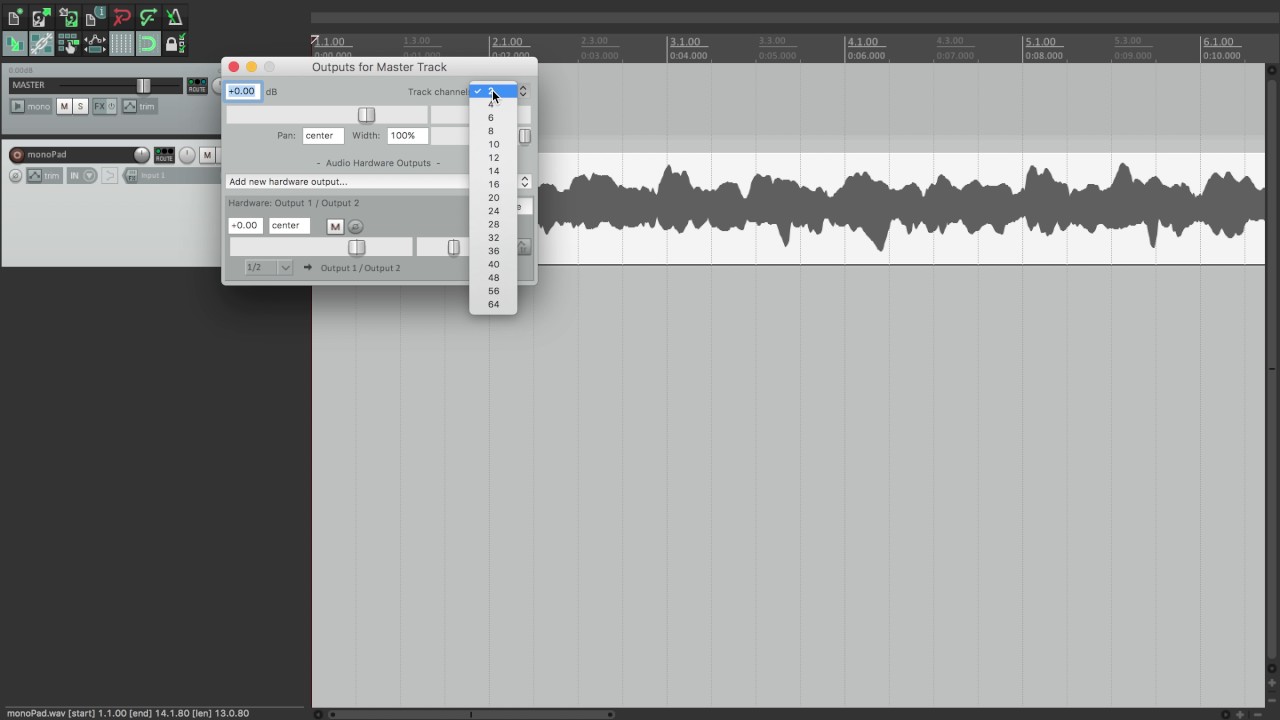The height and width of the screenshot is (720, 1280).
Task: Mute the hardware Output 1 / Output 2 send
Action: [x=335, y=226]
